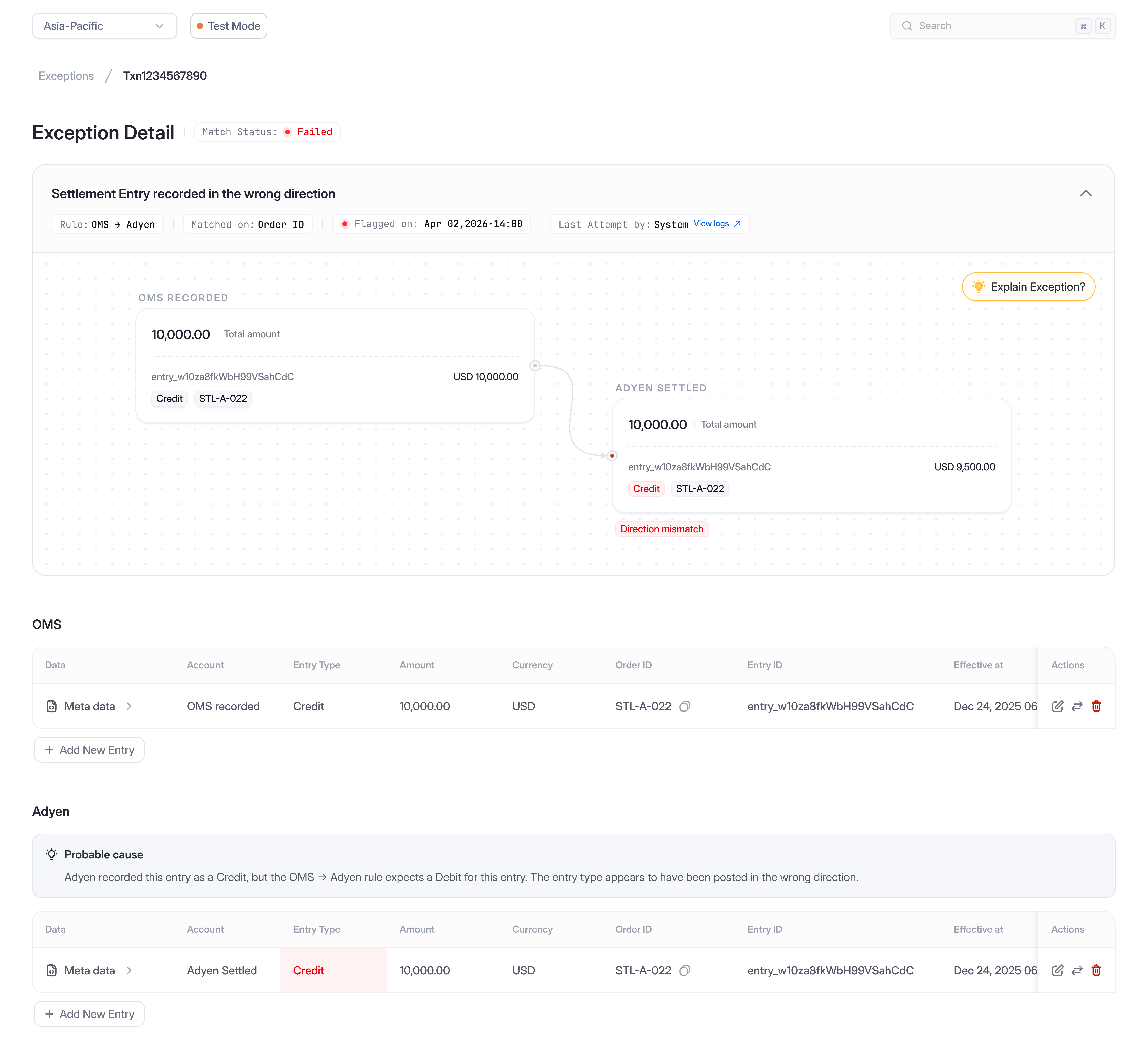Viewport: 1148px width, 1059px height.
Task: Click the OMS card connector node
Action: (x=535, y=366)
